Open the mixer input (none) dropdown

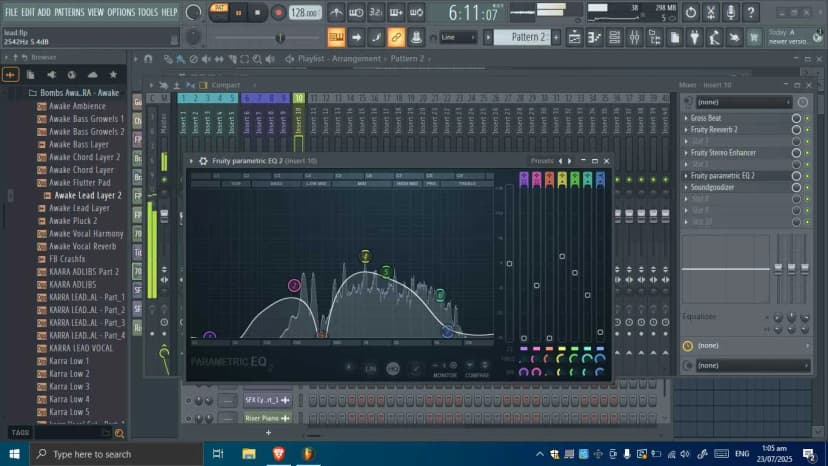(743, 102)
